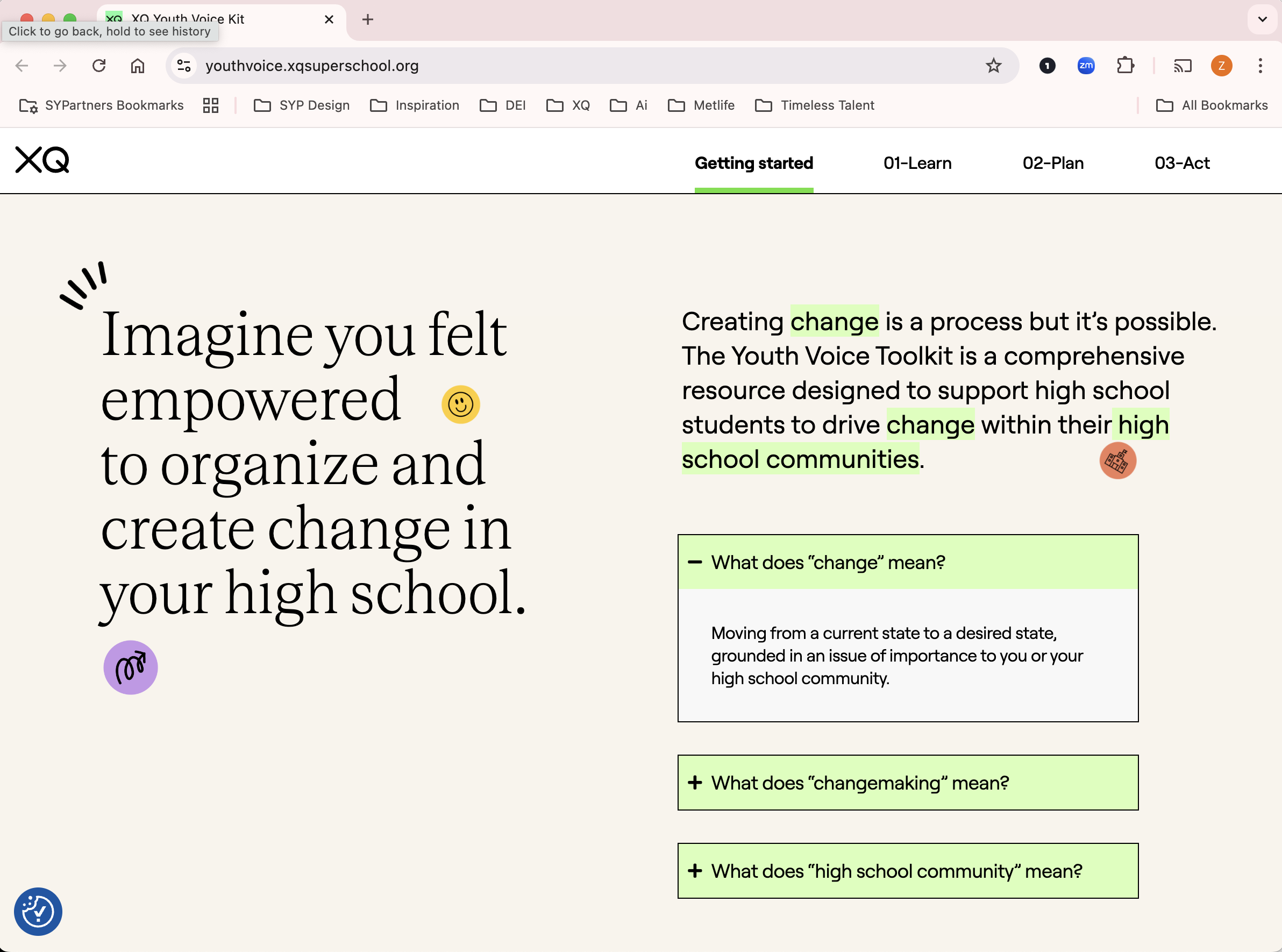
Task: Open the SYP Design bookmarks folder
Action: (302, 105)
